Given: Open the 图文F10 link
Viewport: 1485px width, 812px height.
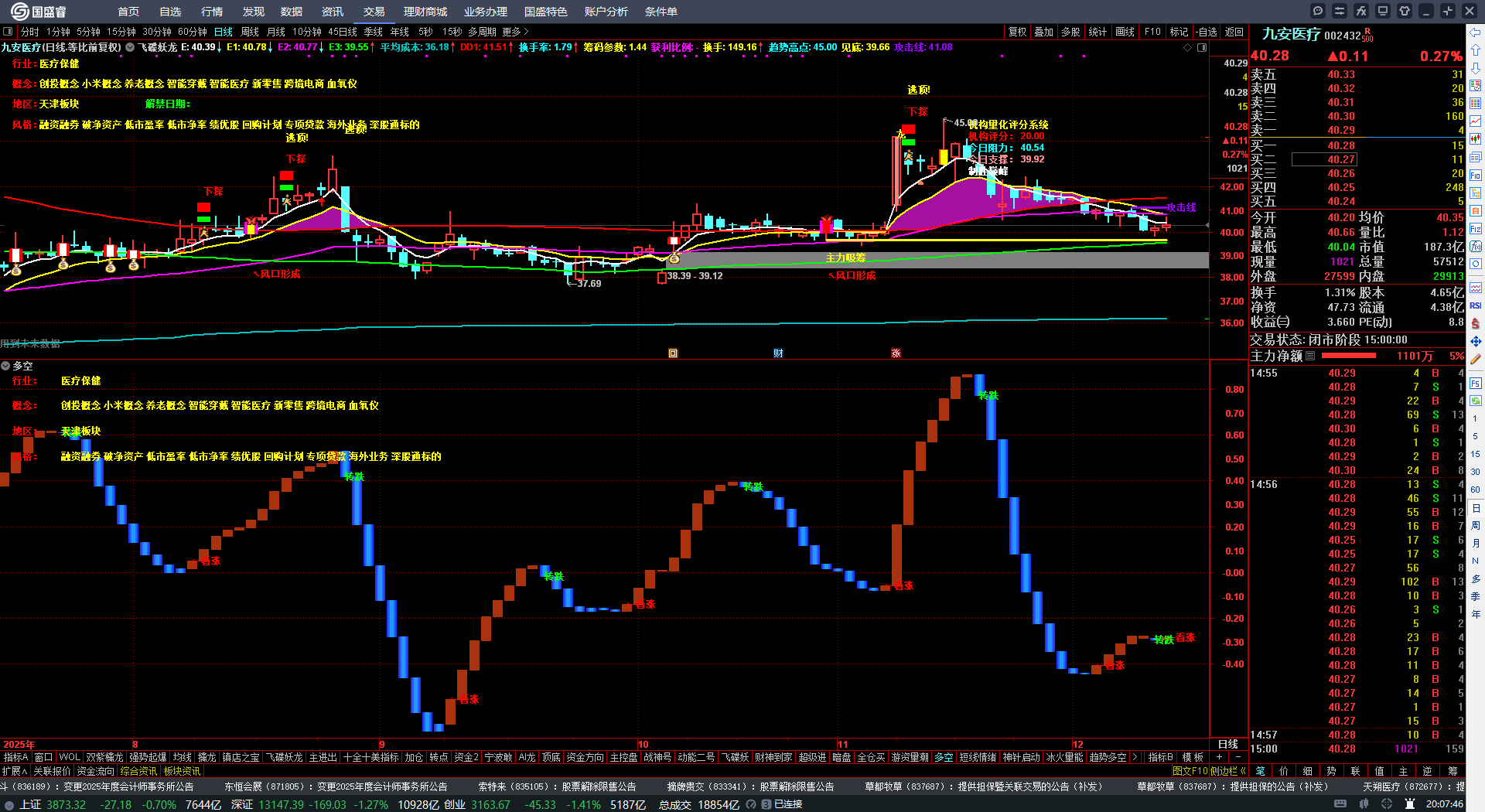Looking at the screenshot, I should [x=1190, y=771].
